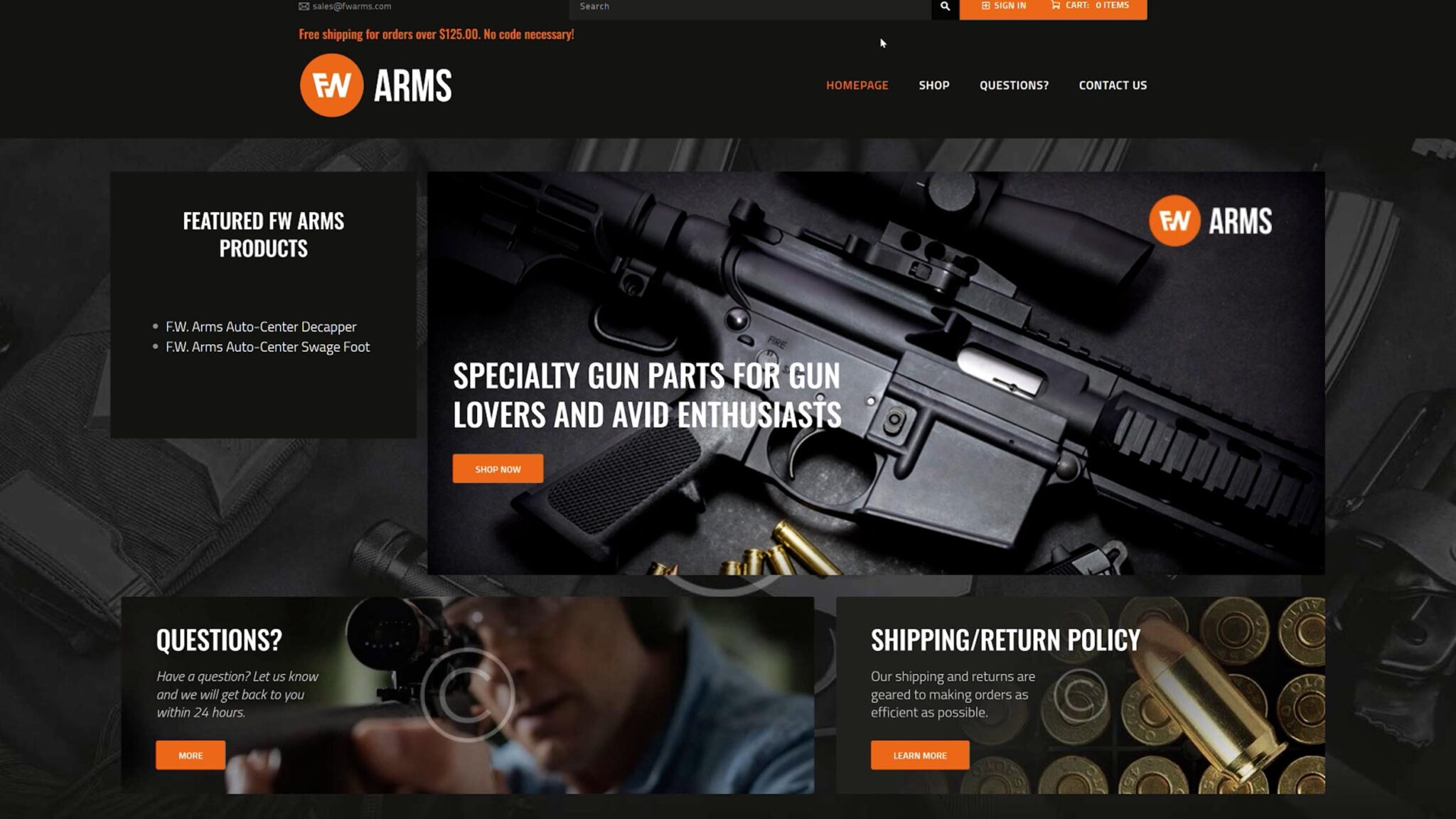Click the shopping cart icon
Screen dimensions: 1456x819
click(x=1056, y=6)
